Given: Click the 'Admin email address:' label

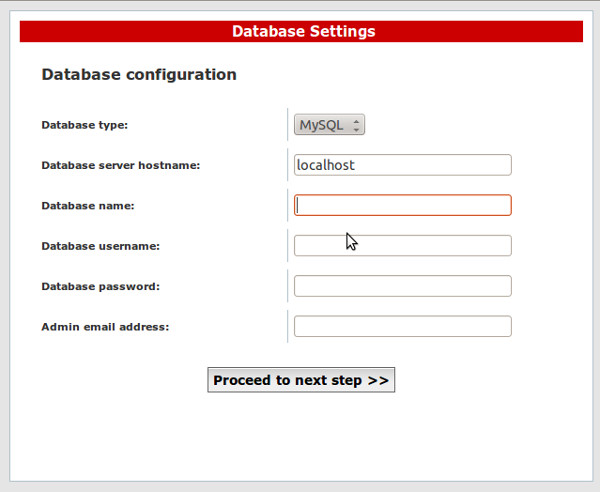Looking at the screenshot, I should coord(105,327).
